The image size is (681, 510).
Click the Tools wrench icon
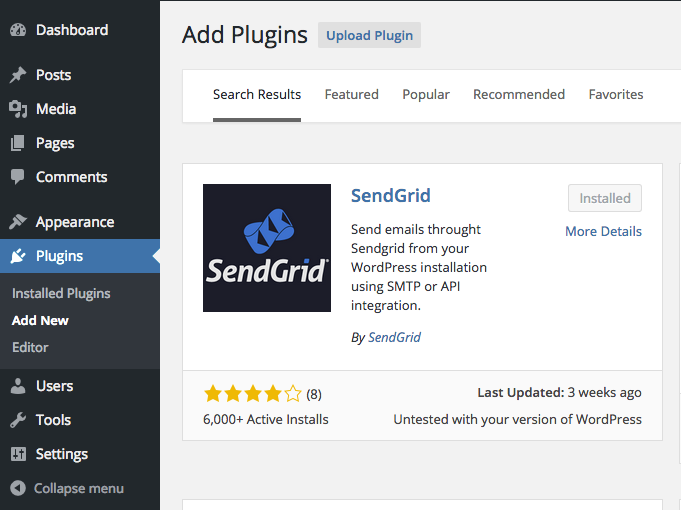18,420
